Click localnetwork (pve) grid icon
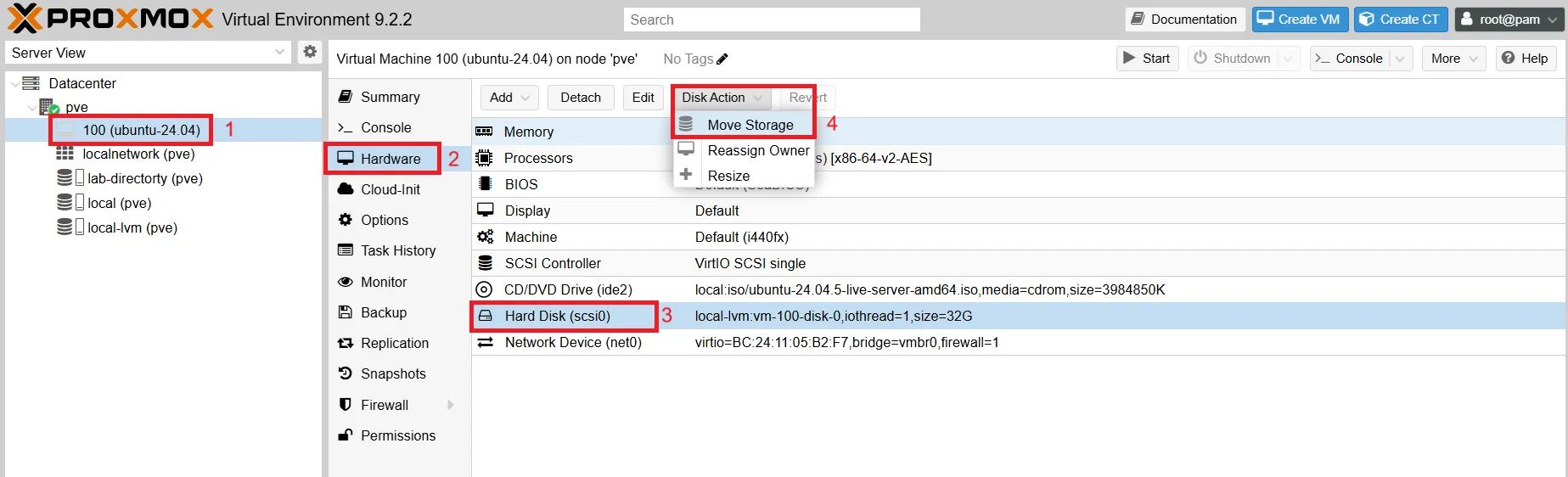This screenshot has width=1568, height=477. pos(65,154)
